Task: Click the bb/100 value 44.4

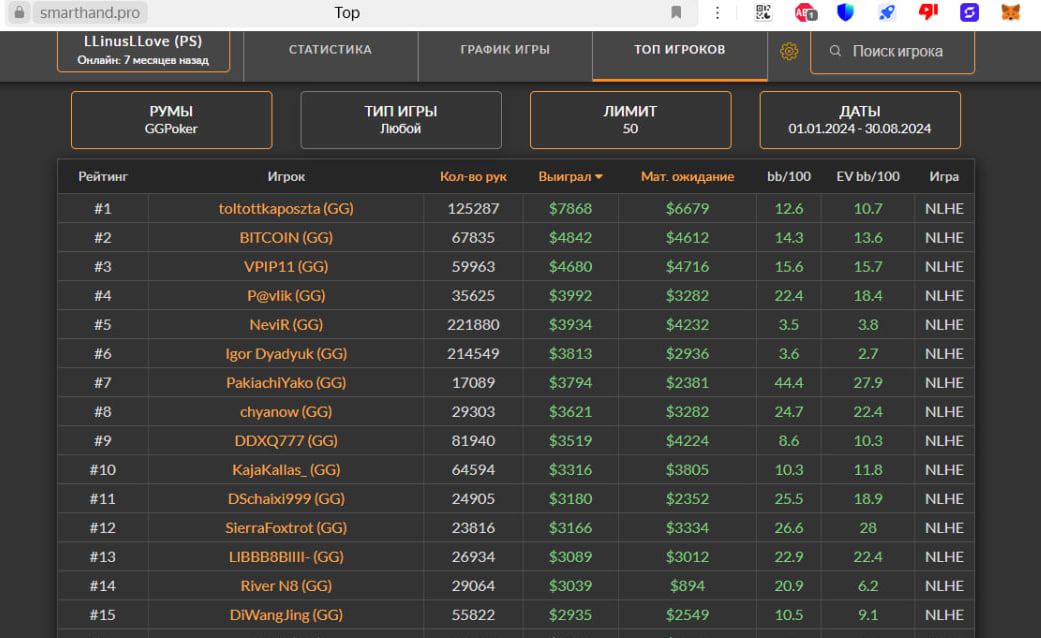Action: tap(789, 383)
